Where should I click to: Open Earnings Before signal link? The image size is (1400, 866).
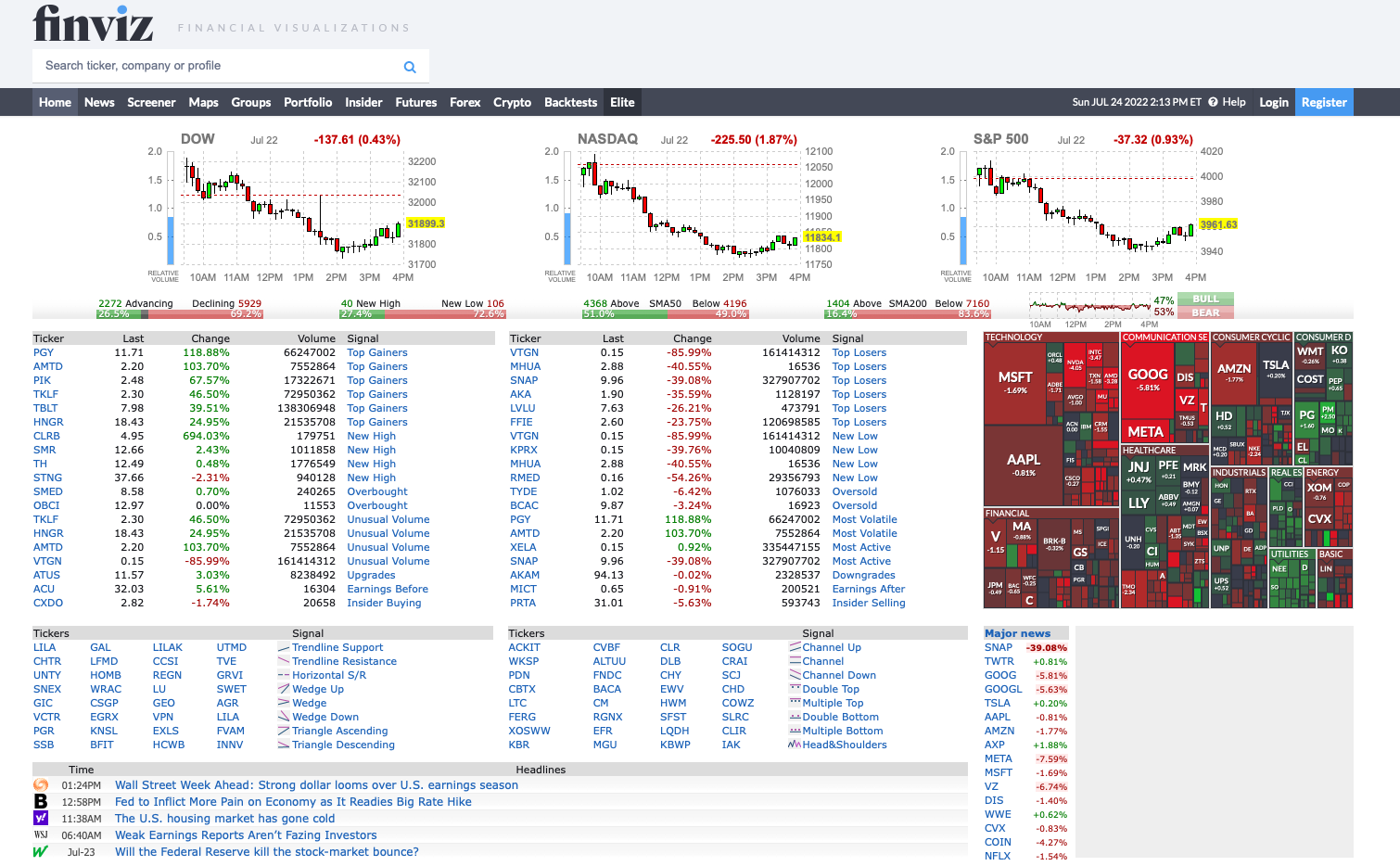tap(388, 589)
